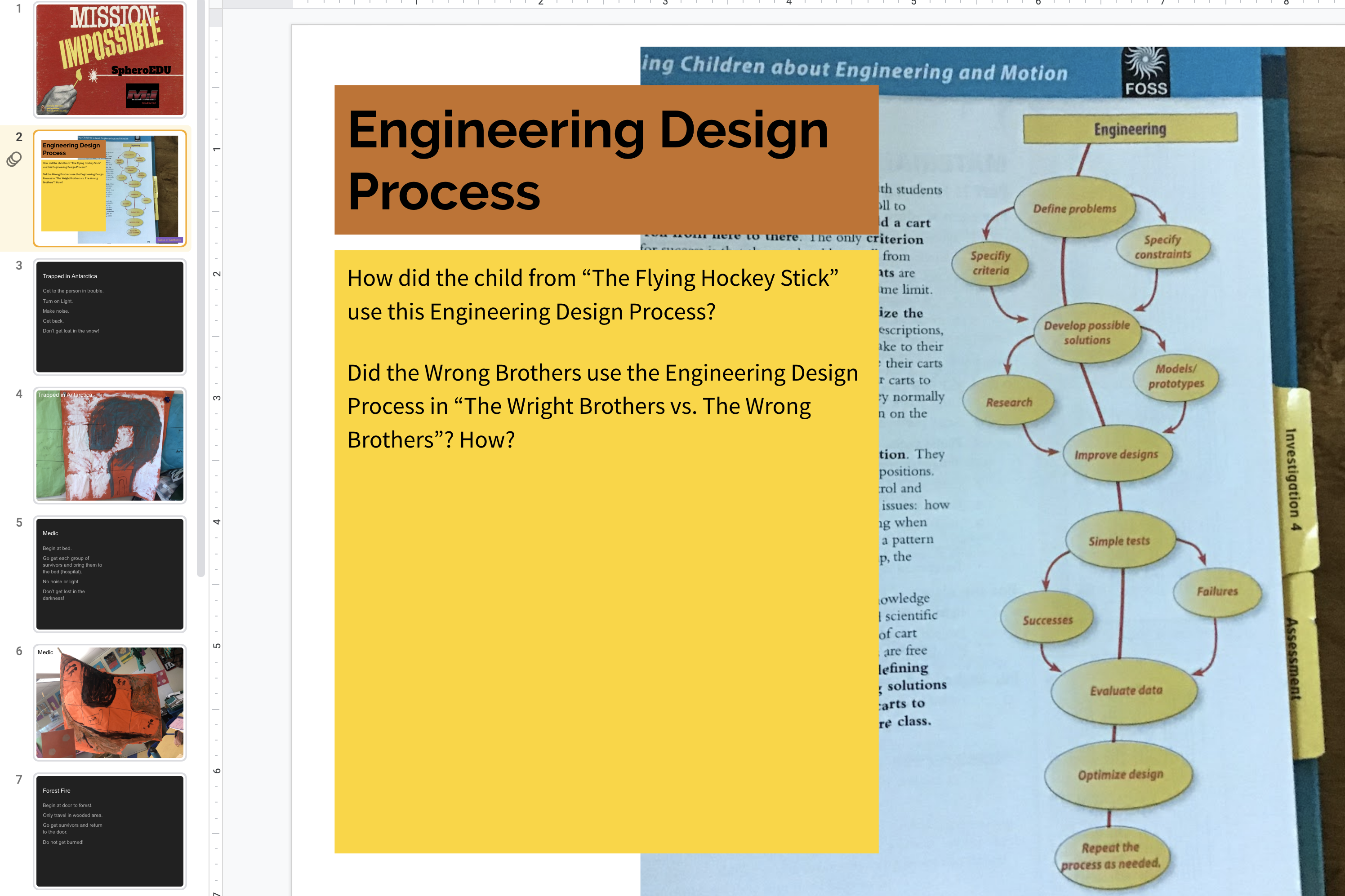Image resolution: width=1345 pixels, height=896 pixels.
Task: Click the Improve designs oval in diagram
Action: [1116, 454]
